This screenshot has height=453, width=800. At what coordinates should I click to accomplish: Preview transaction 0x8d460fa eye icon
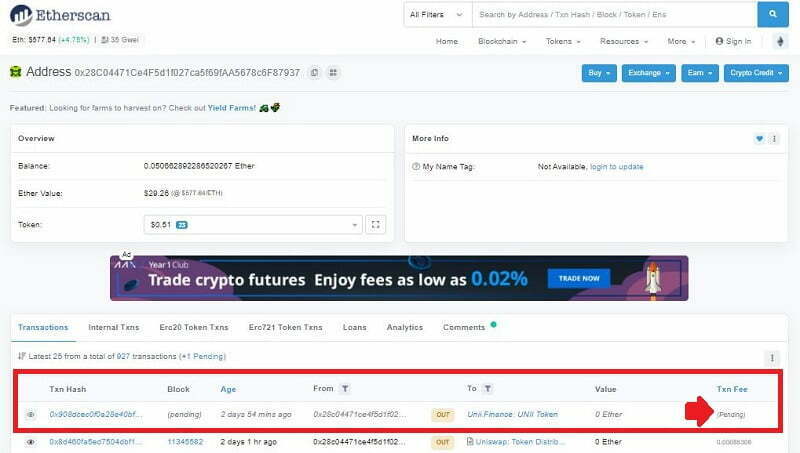tap(31, 442)
